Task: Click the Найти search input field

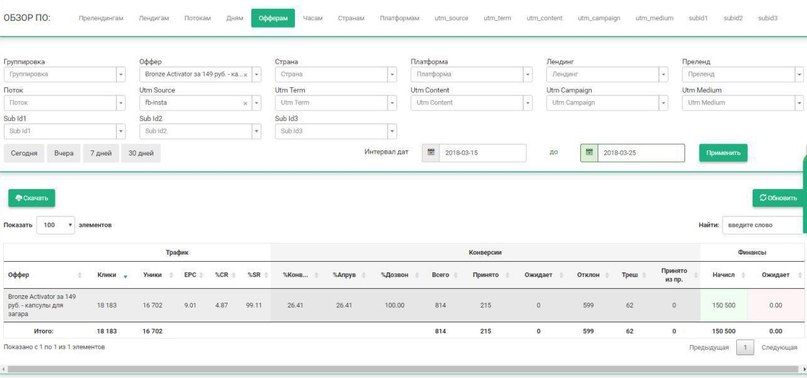Action: 762,225
